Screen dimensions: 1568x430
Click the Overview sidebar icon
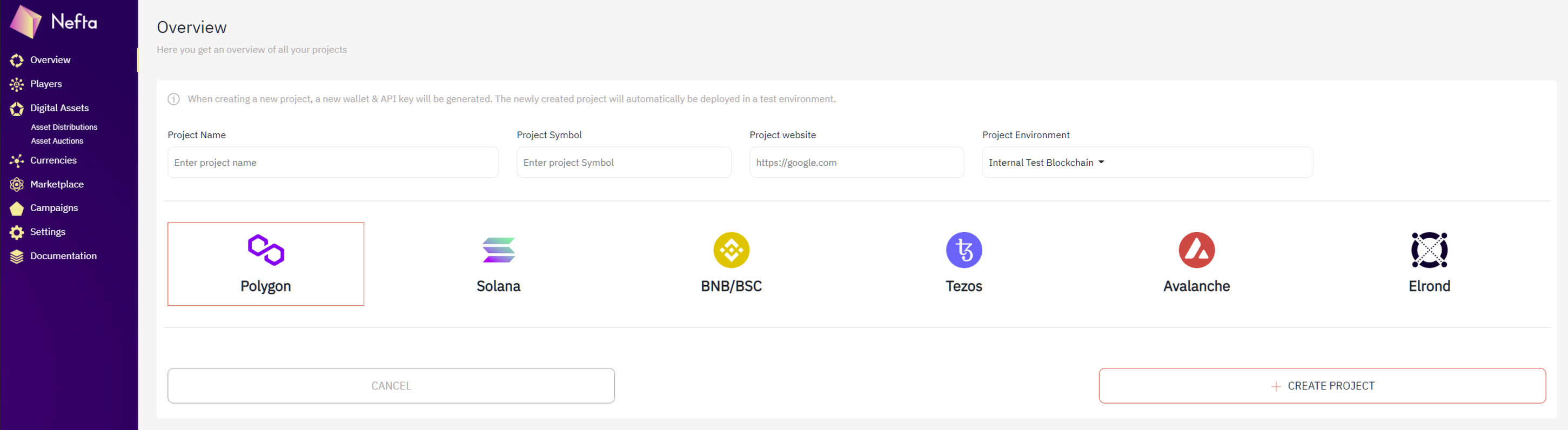tap(17, 60)
